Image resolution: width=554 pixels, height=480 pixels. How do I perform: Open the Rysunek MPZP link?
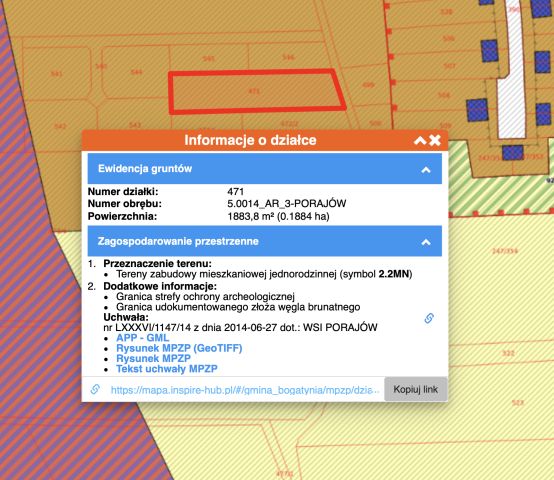click(153, 358)
